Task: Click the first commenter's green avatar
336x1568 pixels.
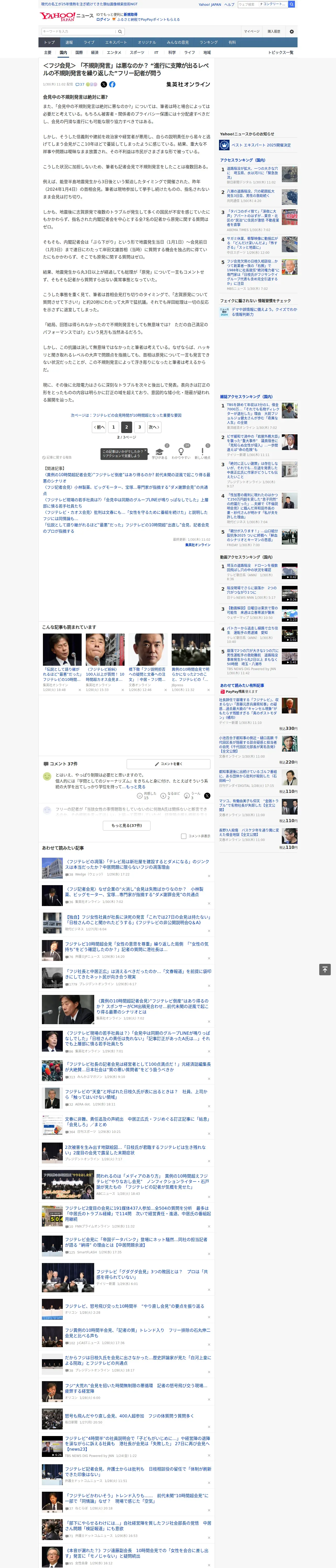Action: [x=47, y=776]
